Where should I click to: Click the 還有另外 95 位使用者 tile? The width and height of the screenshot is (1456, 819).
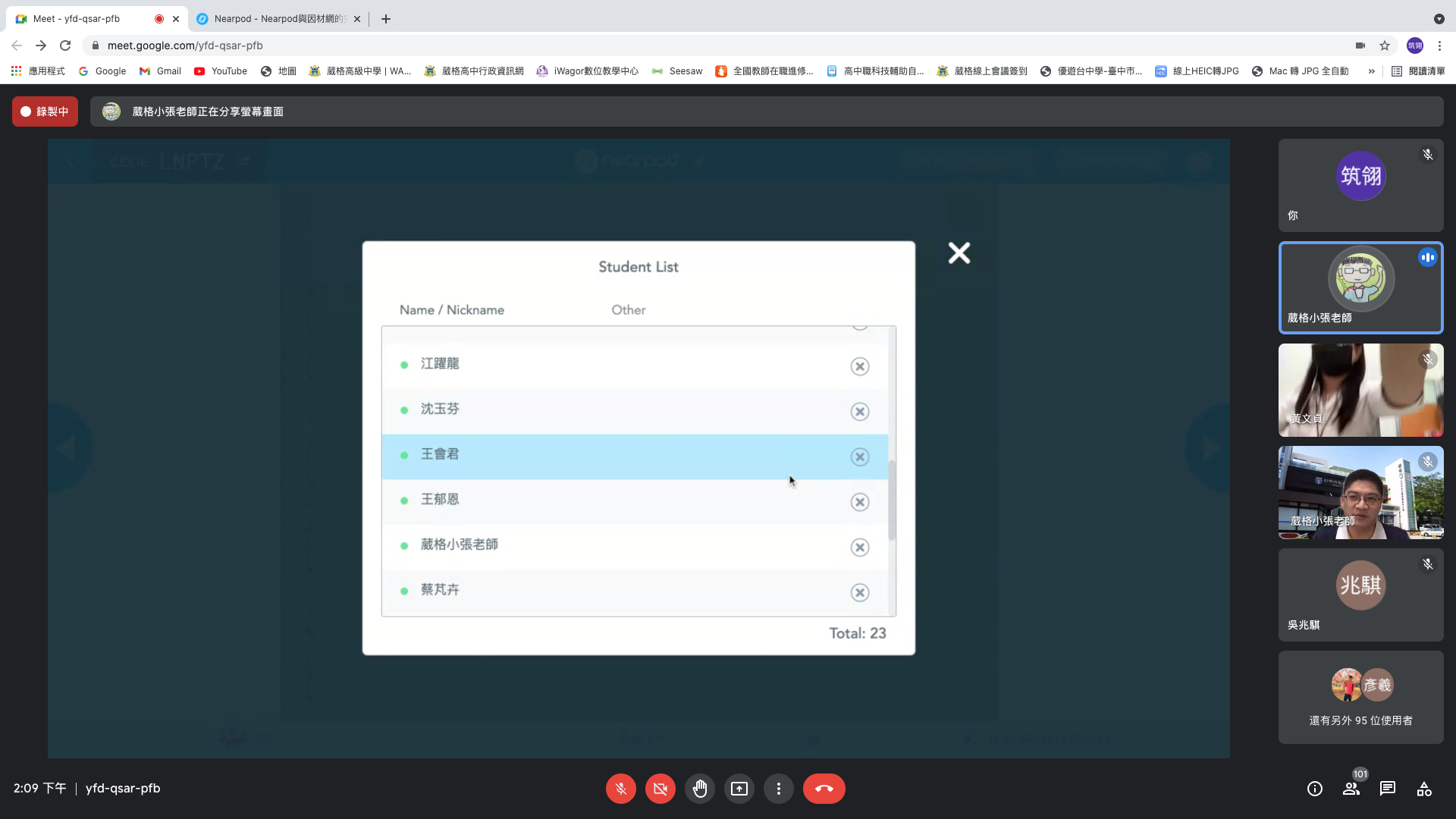(x=1360, y=697)
